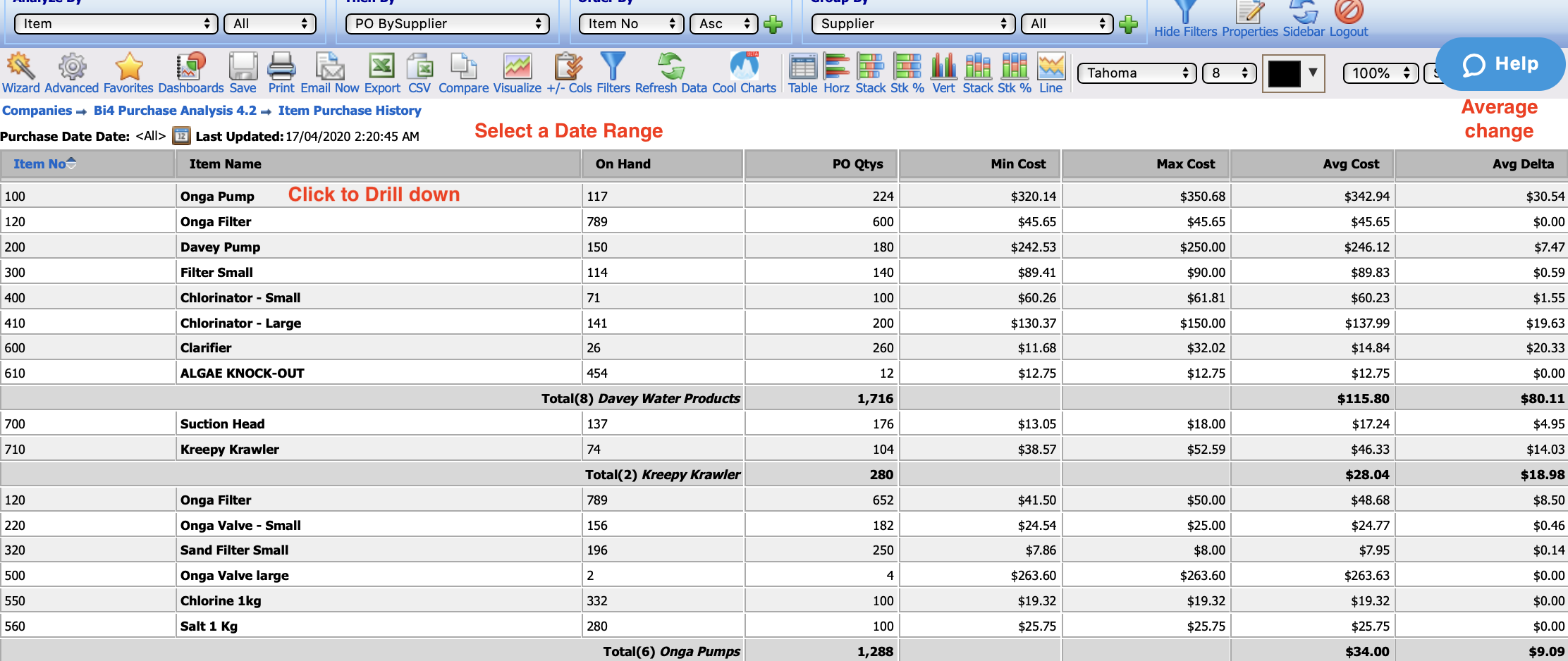Open Favorites star
The image size is (1568, 661).
(x=128, y=73)
